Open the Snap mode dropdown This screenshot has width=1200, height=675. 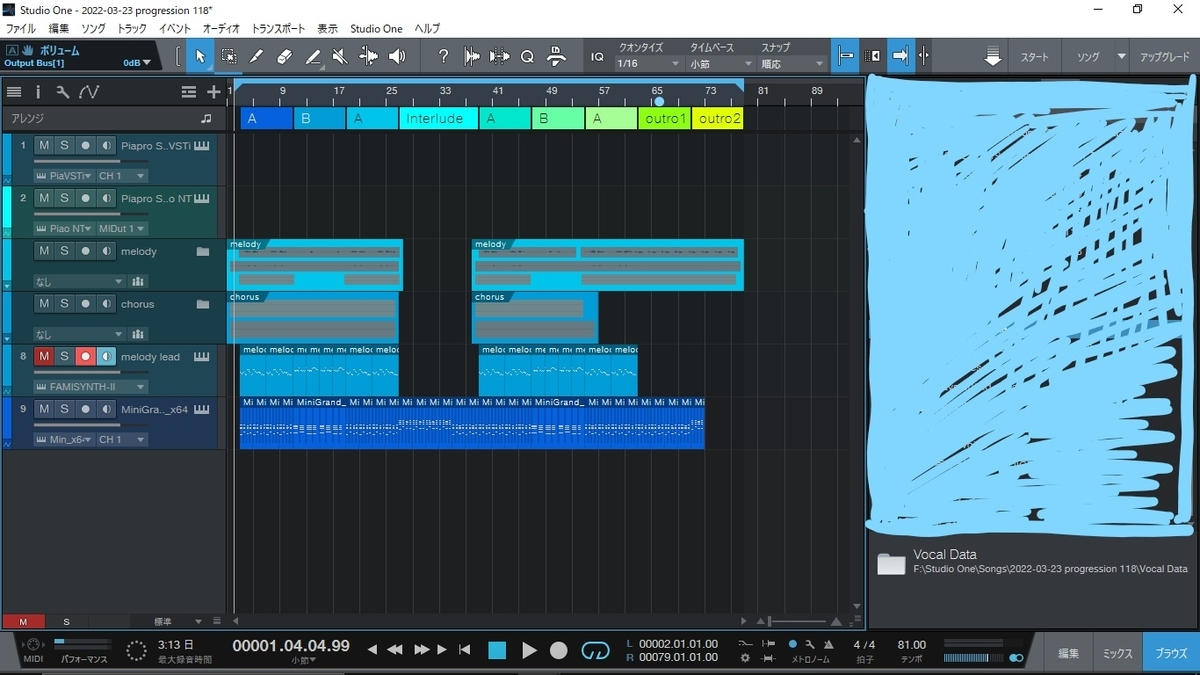pos(792,64)
